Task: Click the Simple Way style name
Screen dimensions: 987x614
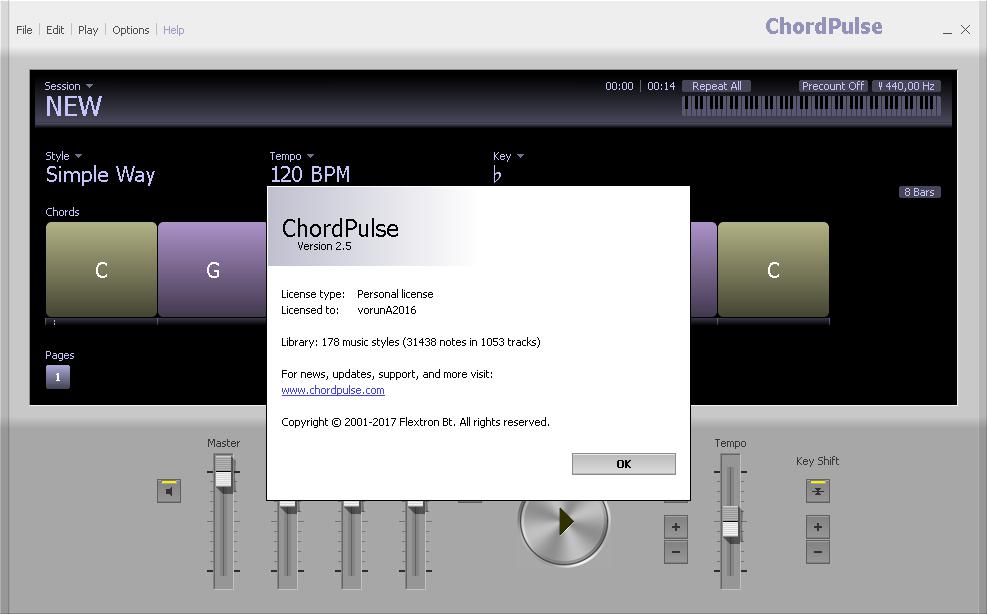Action: [100, 174]
